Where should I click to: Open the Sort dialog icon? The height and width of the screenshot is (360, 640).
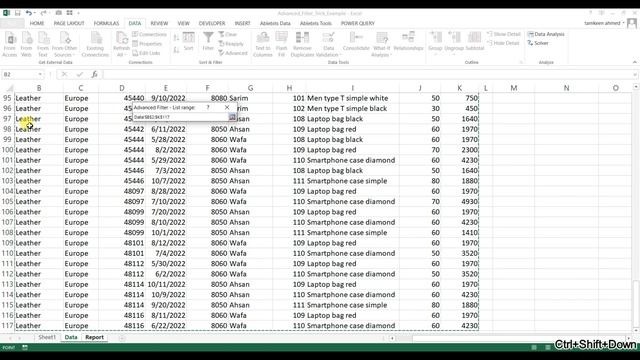tap(189, 42)
